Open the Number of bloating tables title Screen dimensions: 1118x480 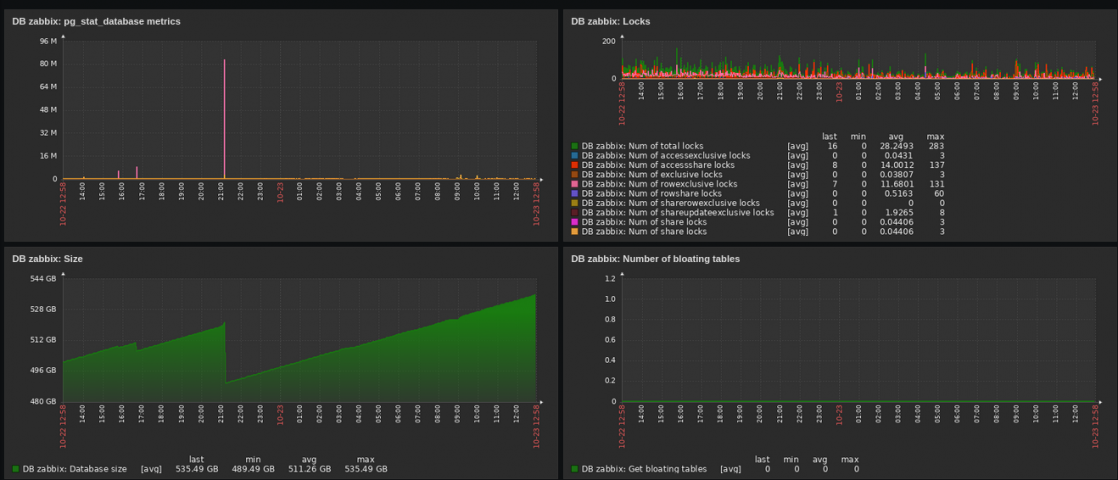[655, 258]
